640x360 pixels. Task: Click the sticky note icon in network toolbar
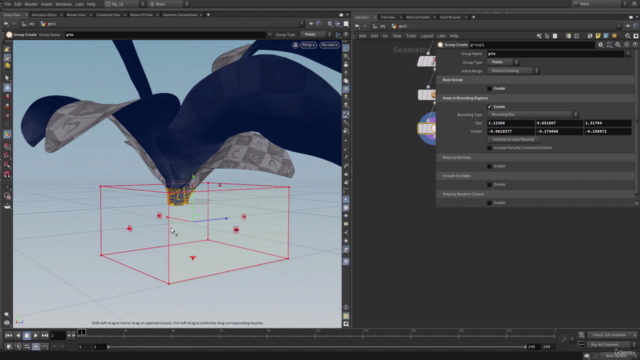[598, 36]
